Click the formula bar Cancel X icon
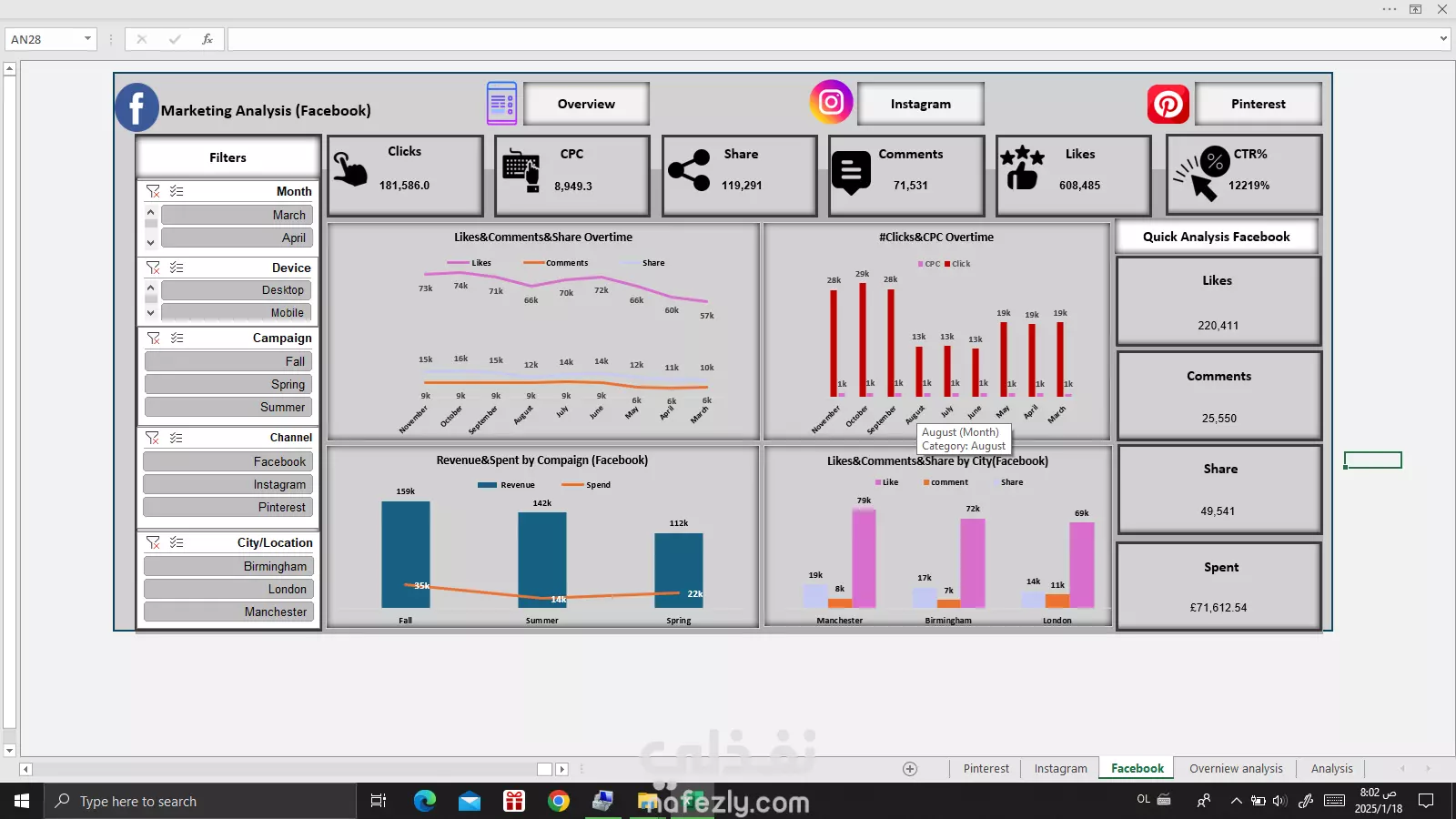The image size is (1456, 819). [142, 39]
